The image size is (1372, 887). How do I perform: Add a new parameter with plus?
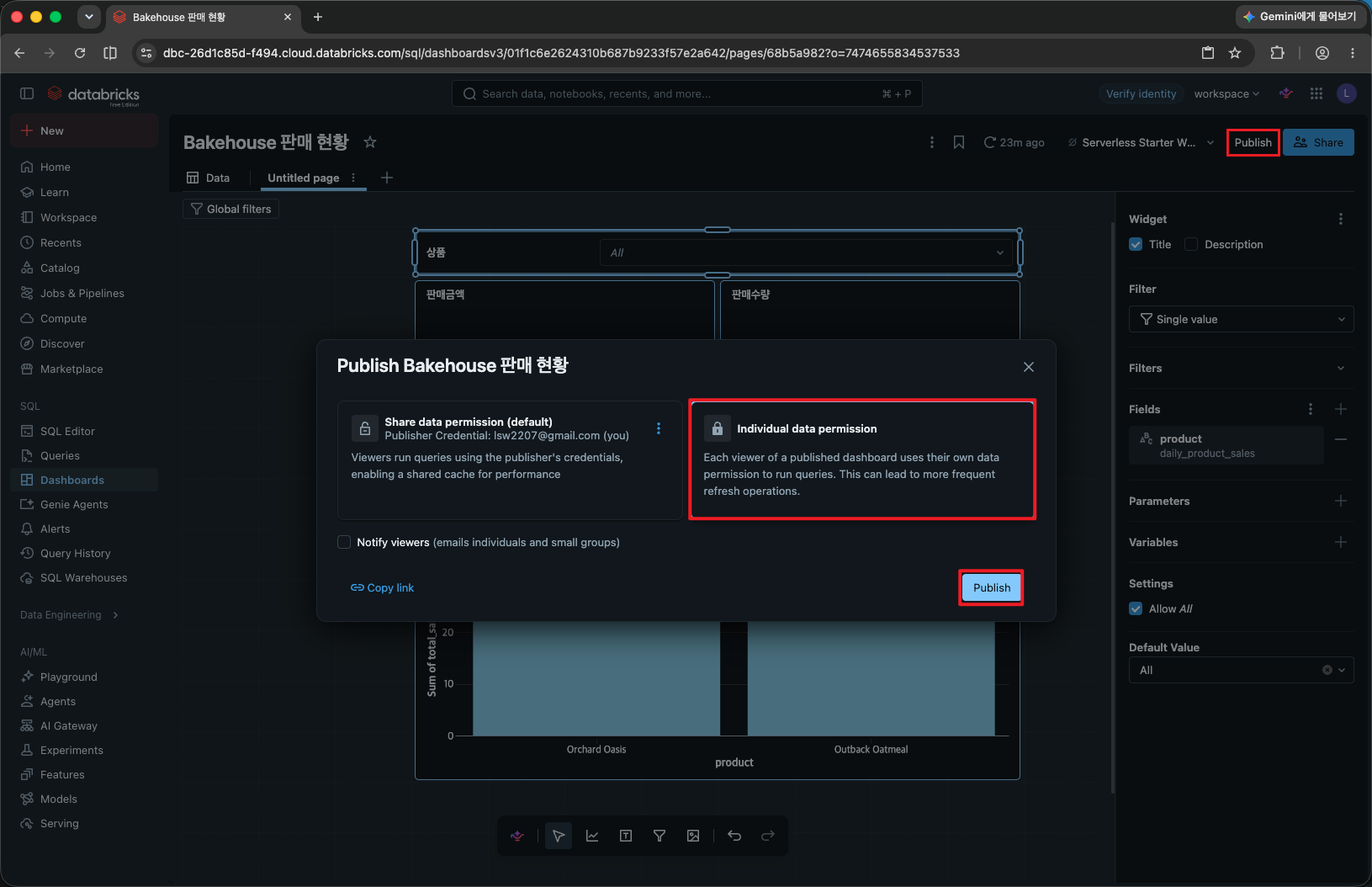1341,501
